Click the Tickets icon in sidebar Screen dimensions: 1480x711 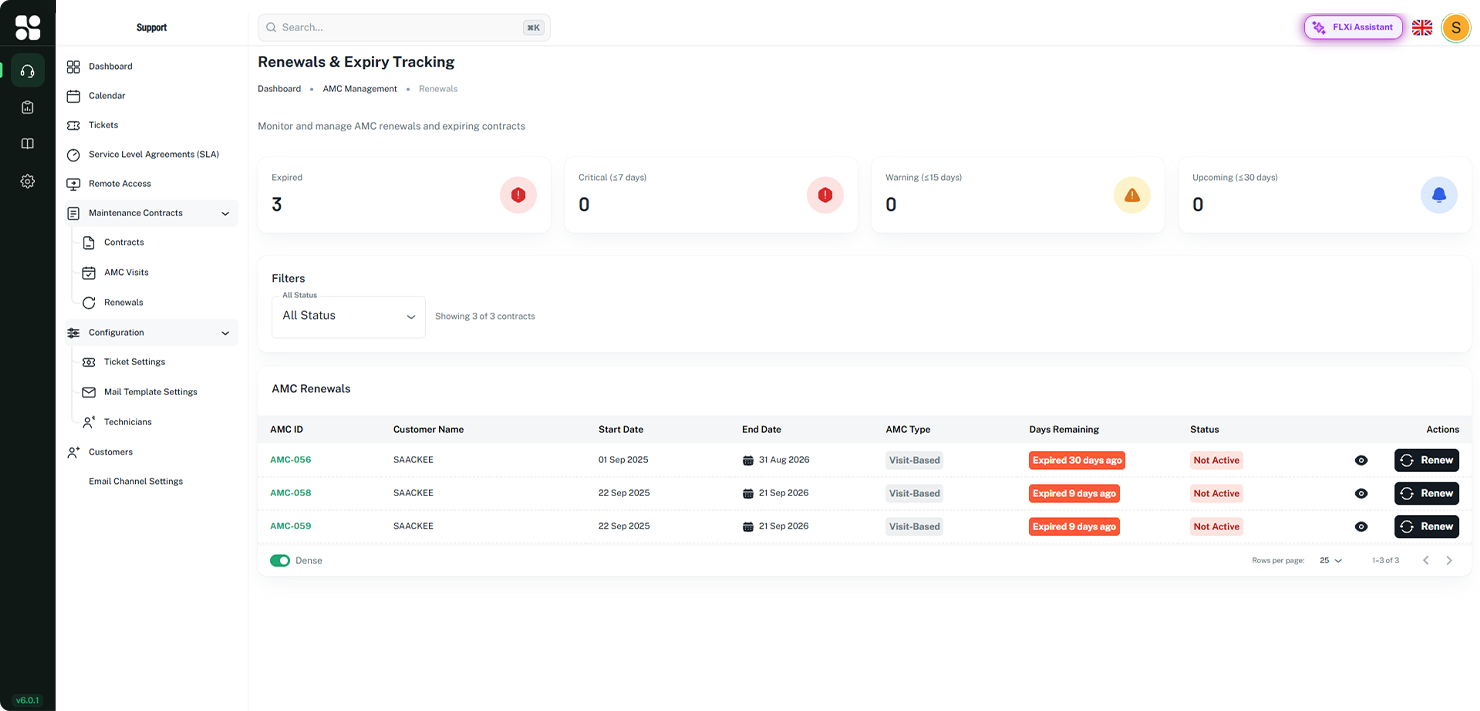pos(73,126)
